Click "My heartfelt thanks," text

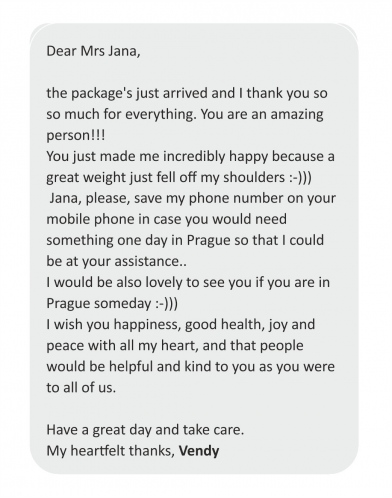tap(110, 451)
